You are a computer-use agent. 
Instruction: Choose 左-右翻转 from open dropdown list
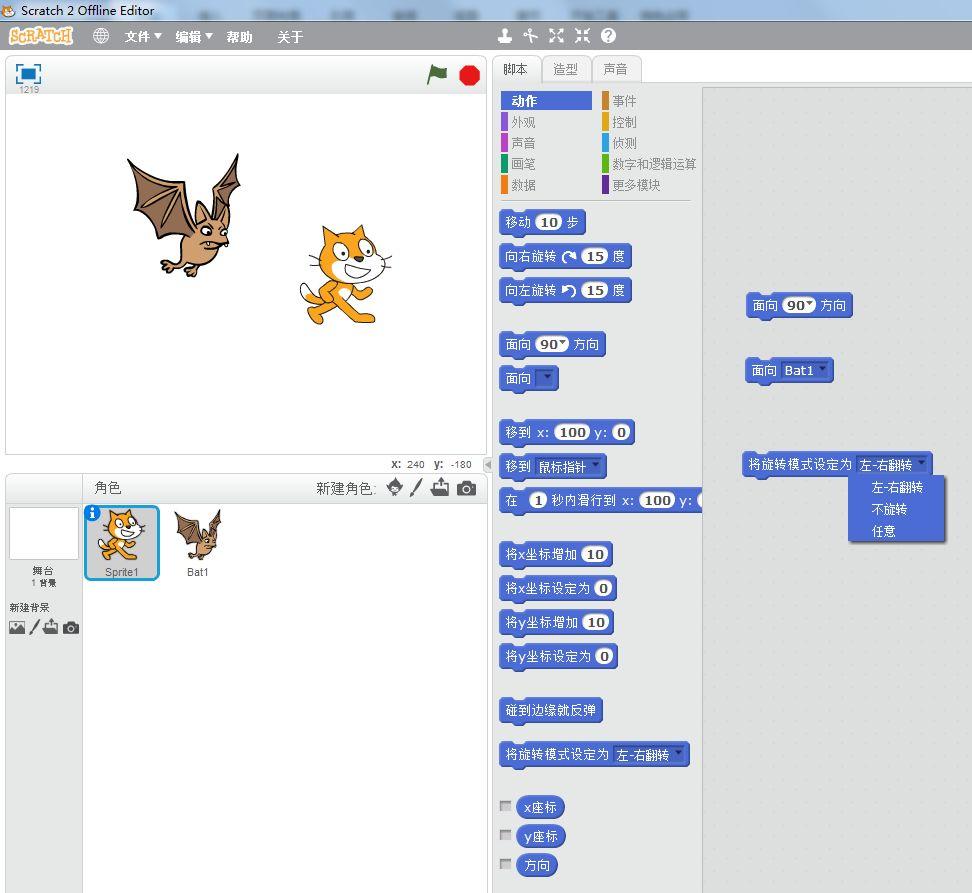[896, 488]
